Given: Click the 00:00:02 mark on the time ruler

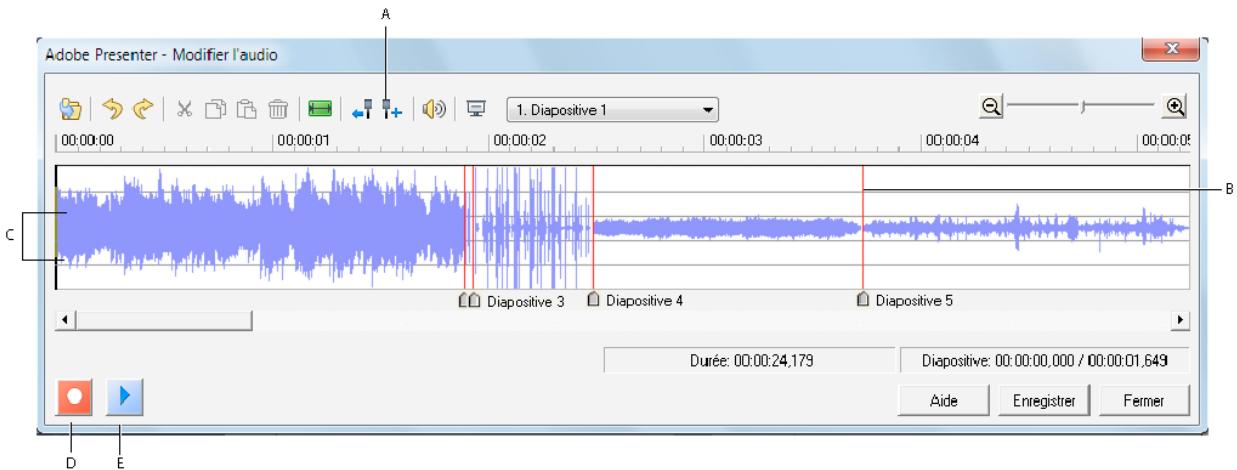Looking at the screenshot, I should coord(518,140).
